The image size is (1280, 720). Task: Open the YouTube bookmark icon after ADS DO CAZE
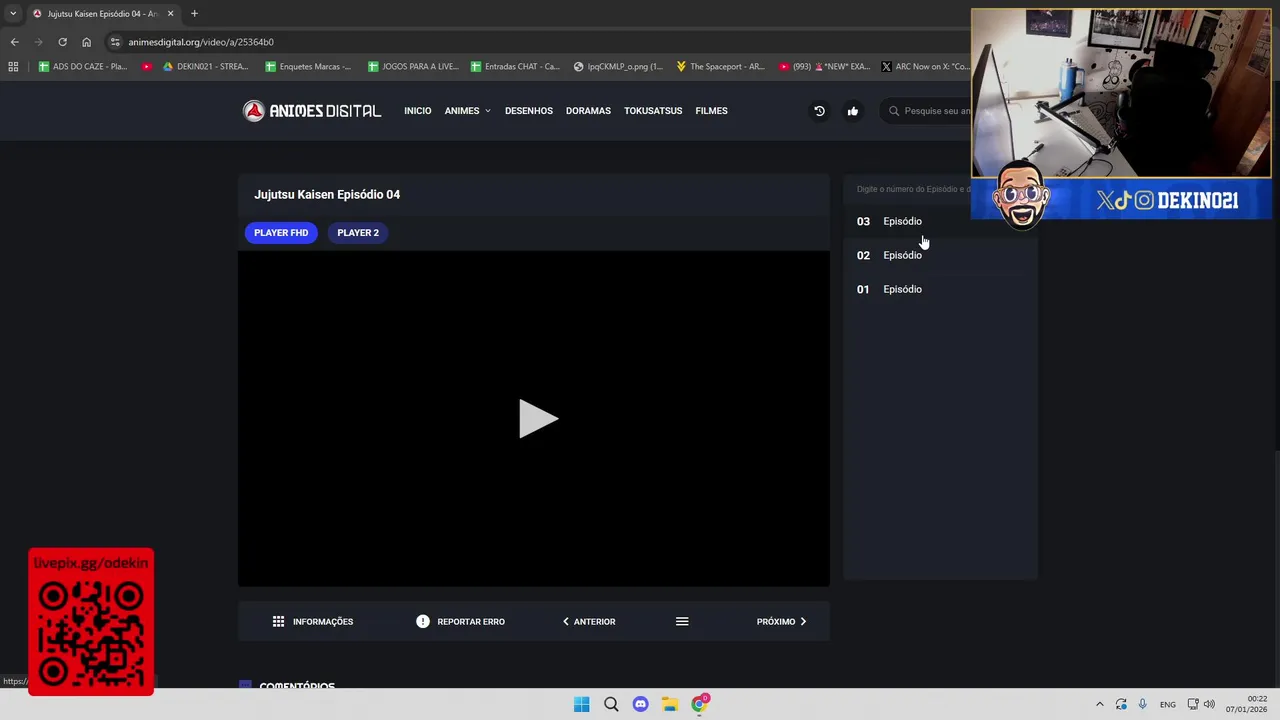tap(147, 67)
